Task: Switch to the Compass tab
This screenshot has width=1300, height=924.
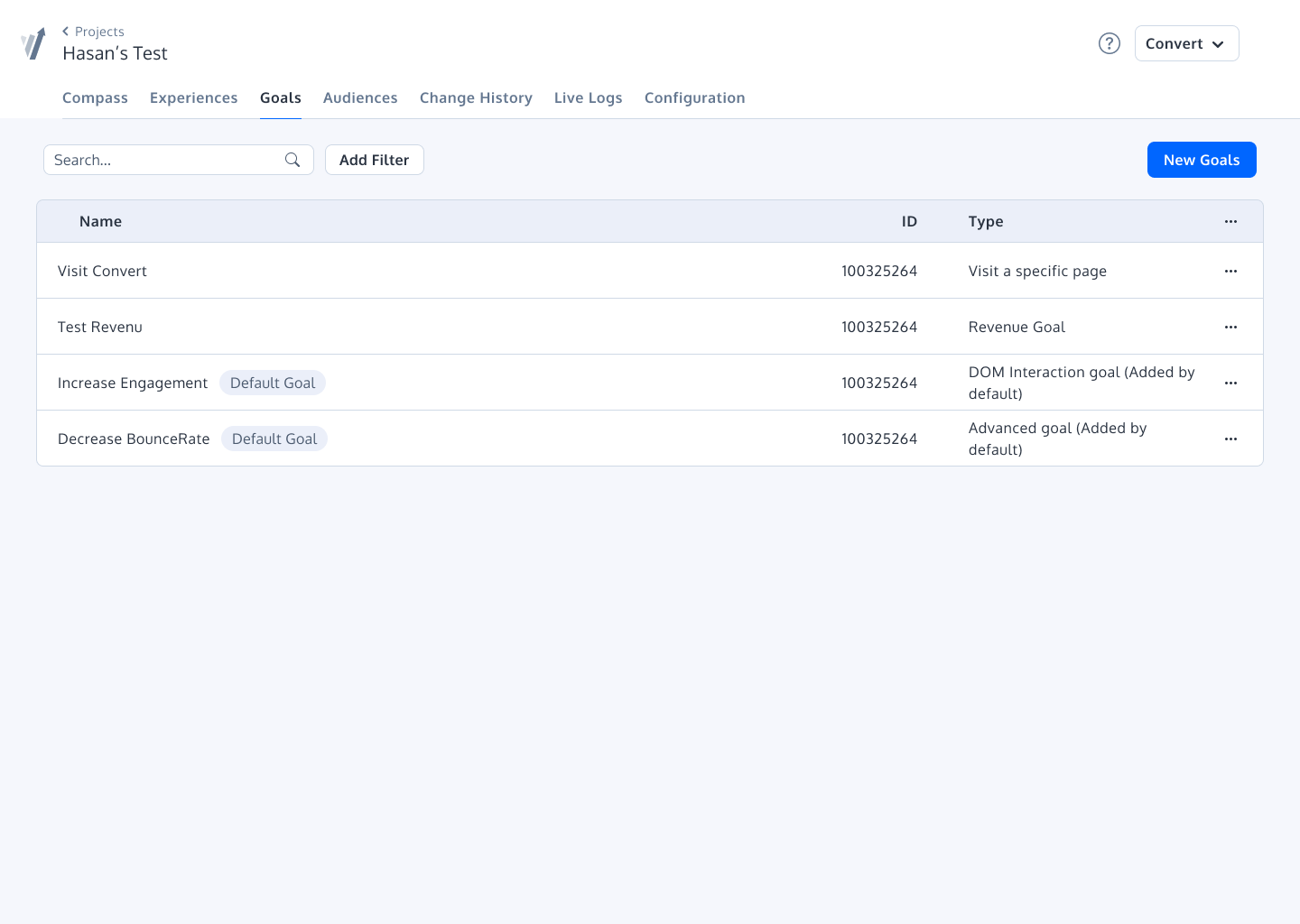Action: pyautogui.click(x=95, y=97)
